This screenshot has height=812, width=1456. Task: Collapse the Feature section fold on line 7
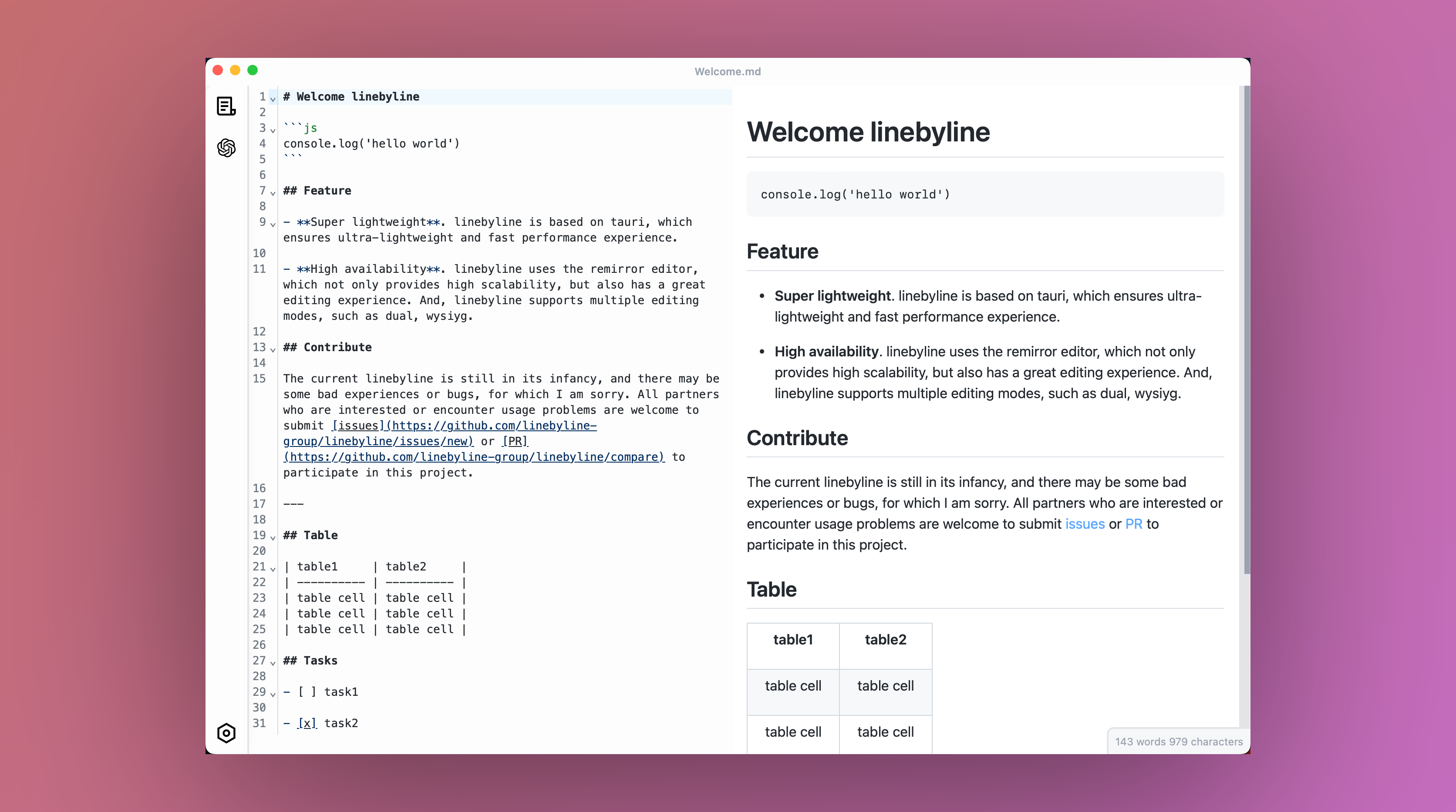[x=273, y=193]
